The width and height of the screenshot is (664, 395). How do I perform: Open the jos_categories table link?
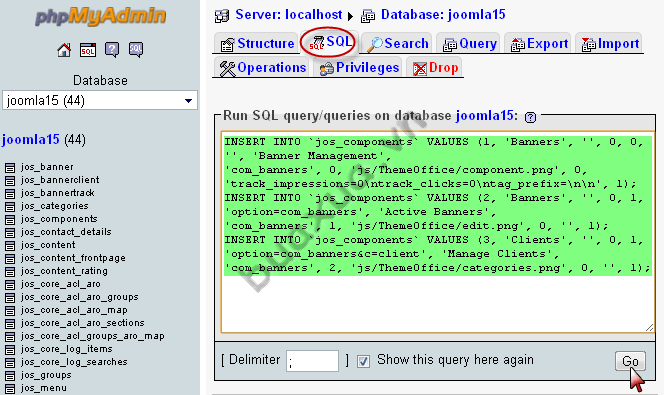pos(55,206)
